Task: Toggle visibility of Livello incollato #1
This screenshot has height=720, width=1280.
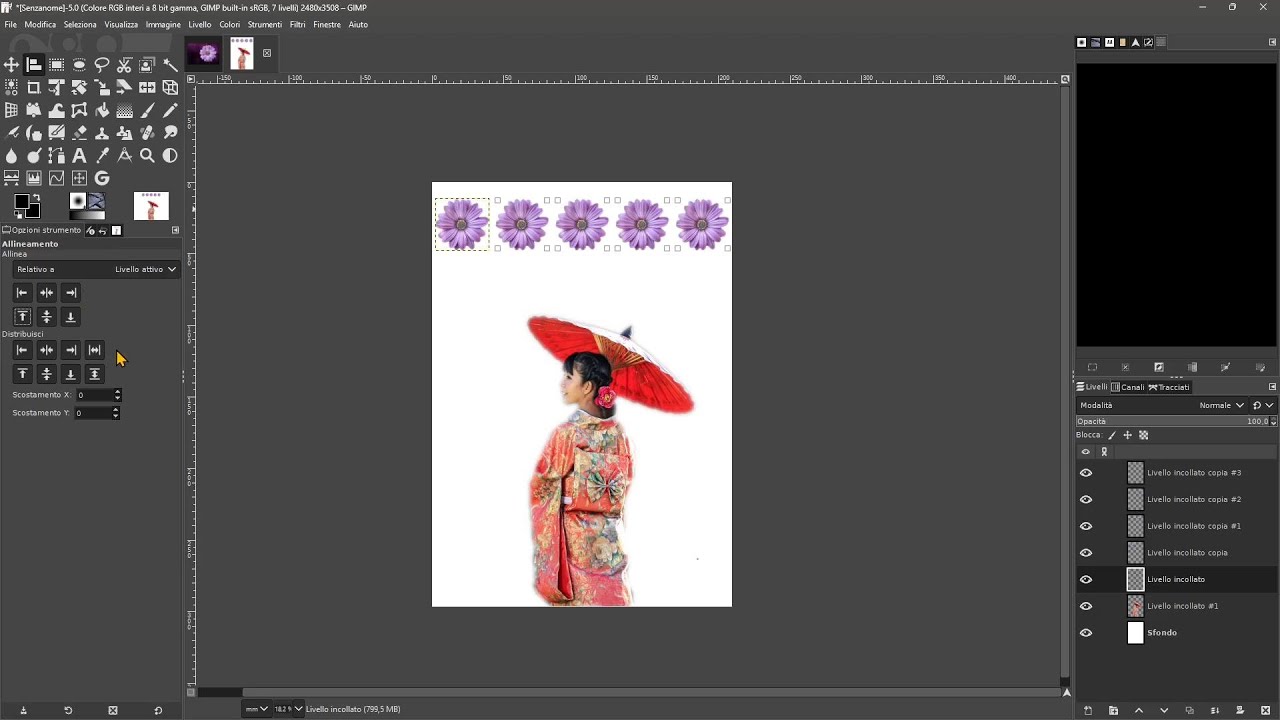Action: (1086, 606)
